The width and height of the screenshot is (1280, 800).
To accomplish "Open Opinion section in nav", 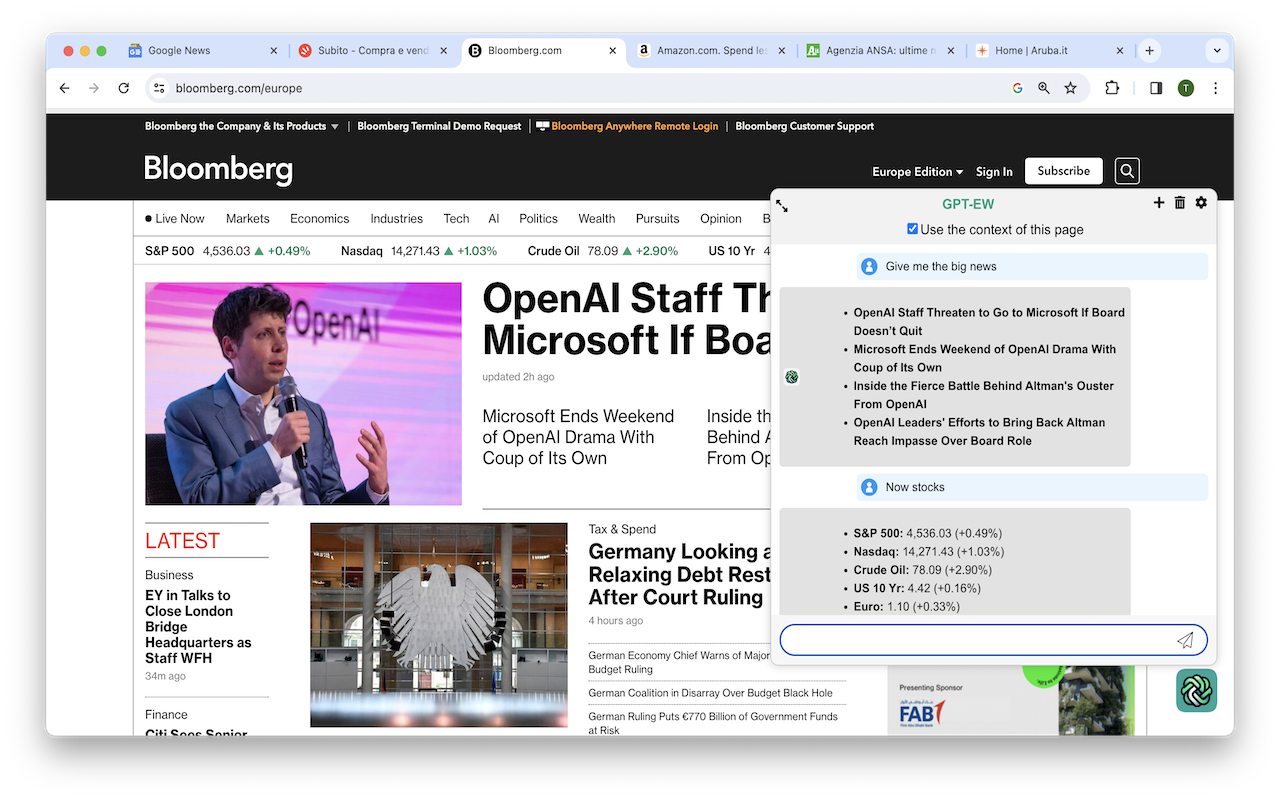I will [x=721, y=218].
